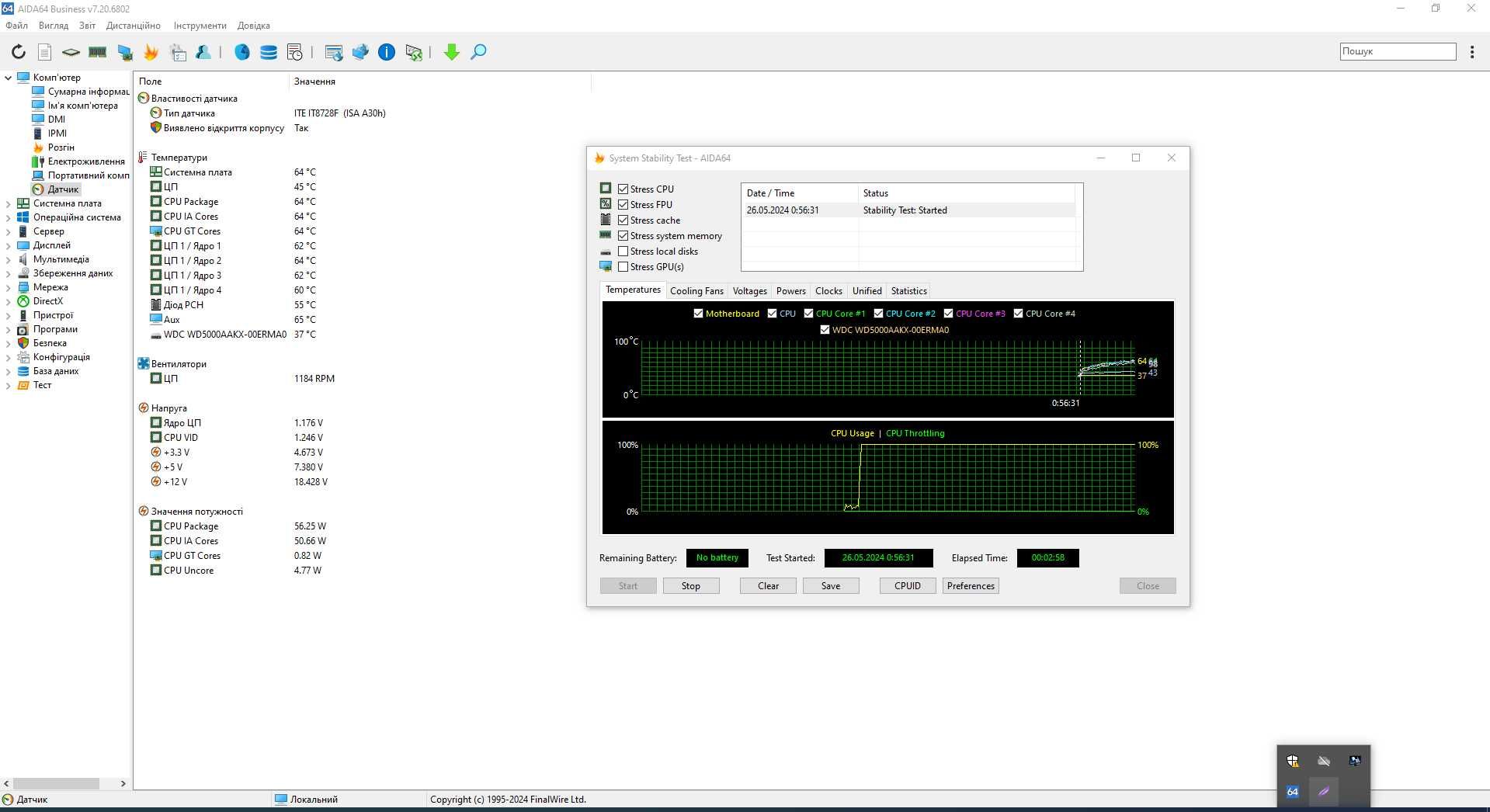Expand Операційна система tree node
Screen dimensions: 1490x812
9,217
